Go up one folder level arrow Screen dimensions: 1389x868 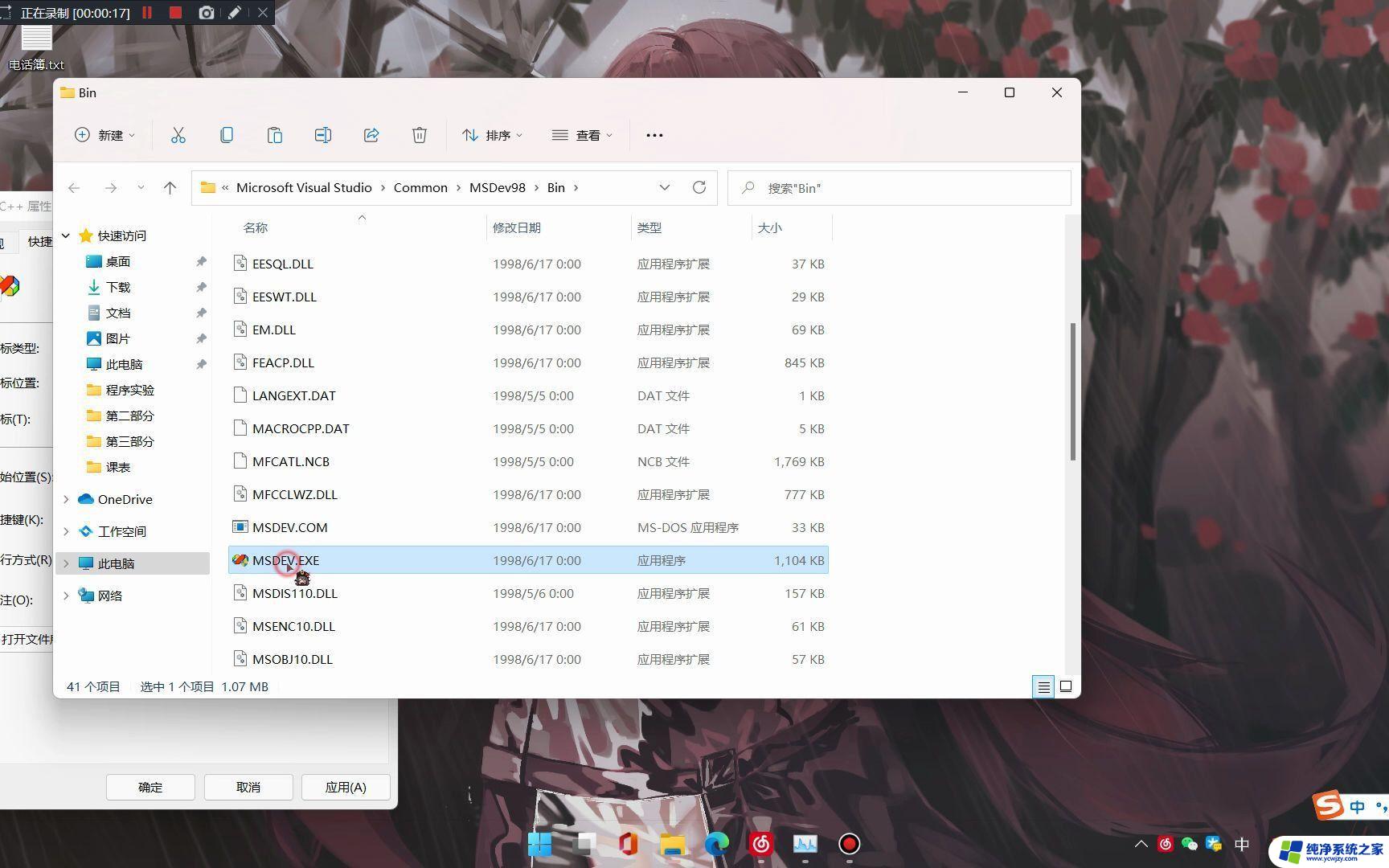[170, 187]
